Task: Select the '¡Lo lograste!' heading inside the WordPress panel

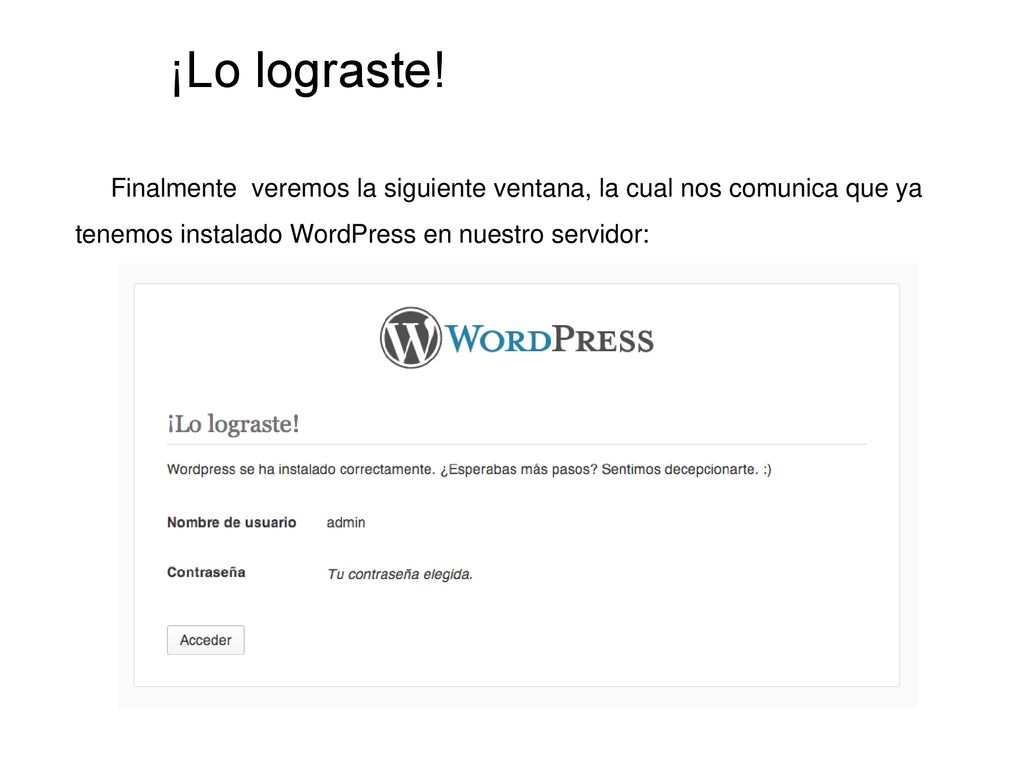Action: pos(233,424)
